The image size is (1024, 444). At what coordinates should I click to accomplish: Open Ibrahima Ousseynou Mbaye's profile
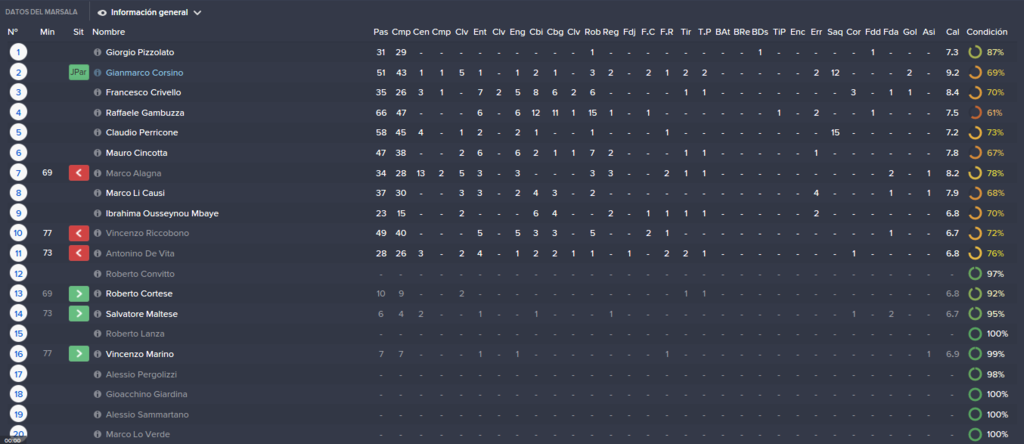(162, 214)
